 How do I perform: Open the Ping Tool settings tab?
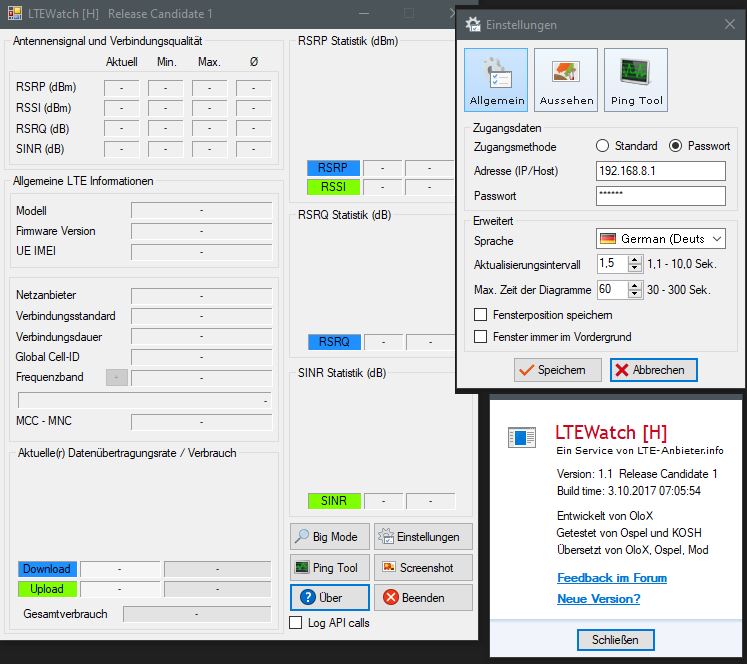(x=636, y=80)
